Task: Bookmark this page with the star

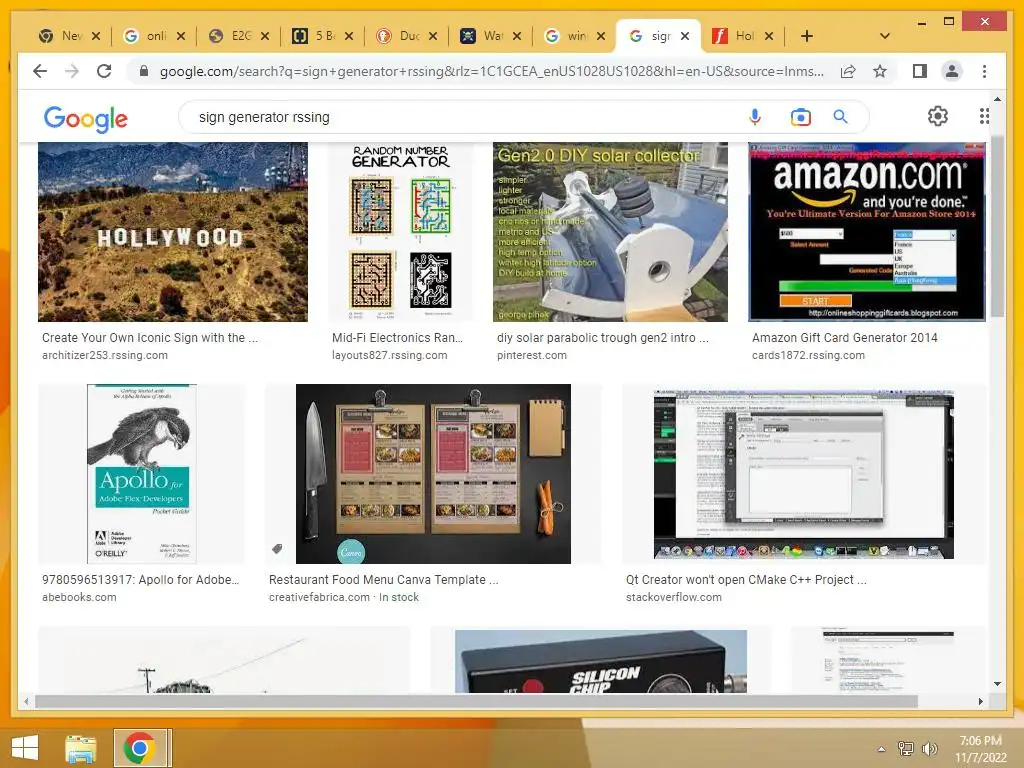Action: [x=880, y=71]
